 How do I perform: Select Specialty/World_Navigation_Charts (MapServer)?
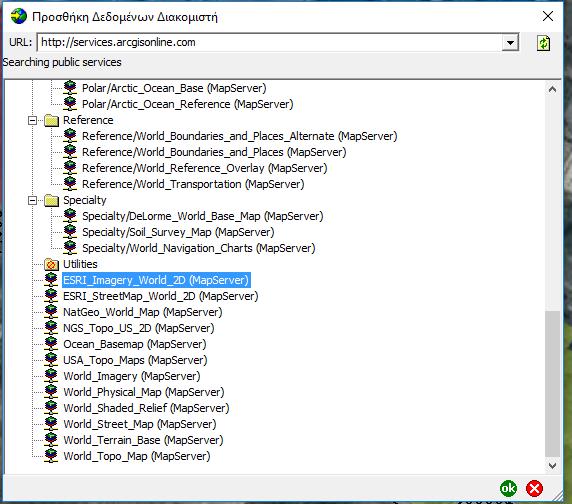click(198, 248)
